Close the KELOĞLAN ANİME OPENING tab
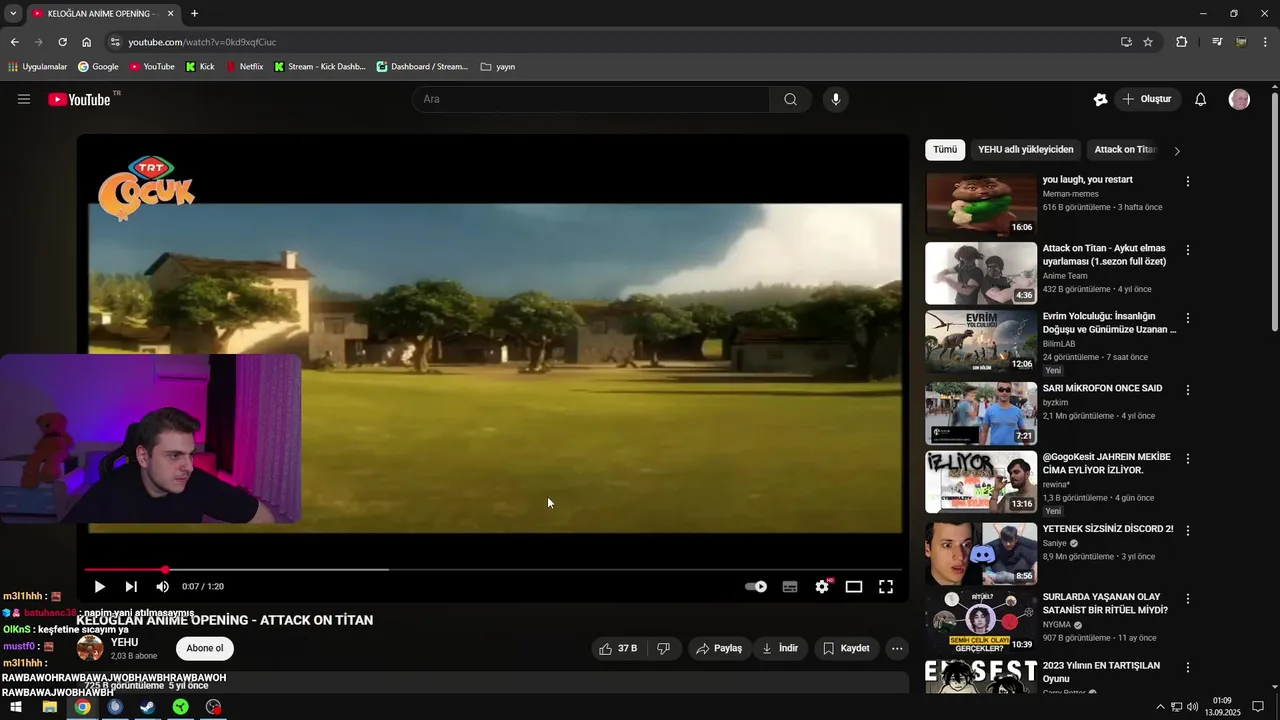 [x=170, y=14]
